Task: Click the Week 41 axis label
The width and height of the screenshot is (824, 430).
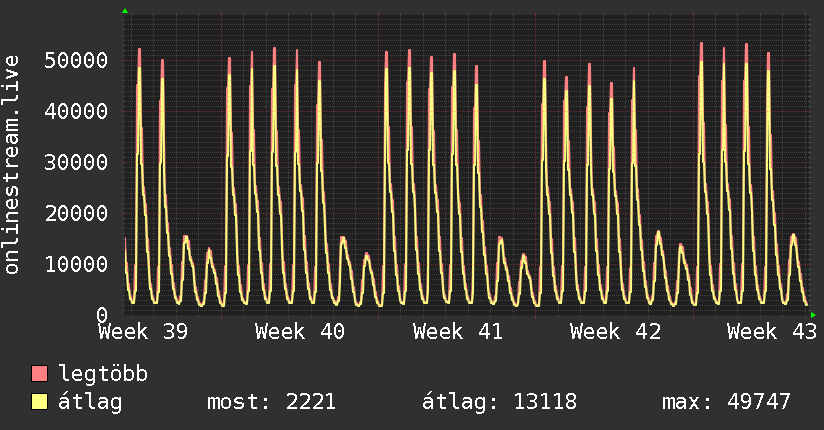Action: click(x=457, y=332)
